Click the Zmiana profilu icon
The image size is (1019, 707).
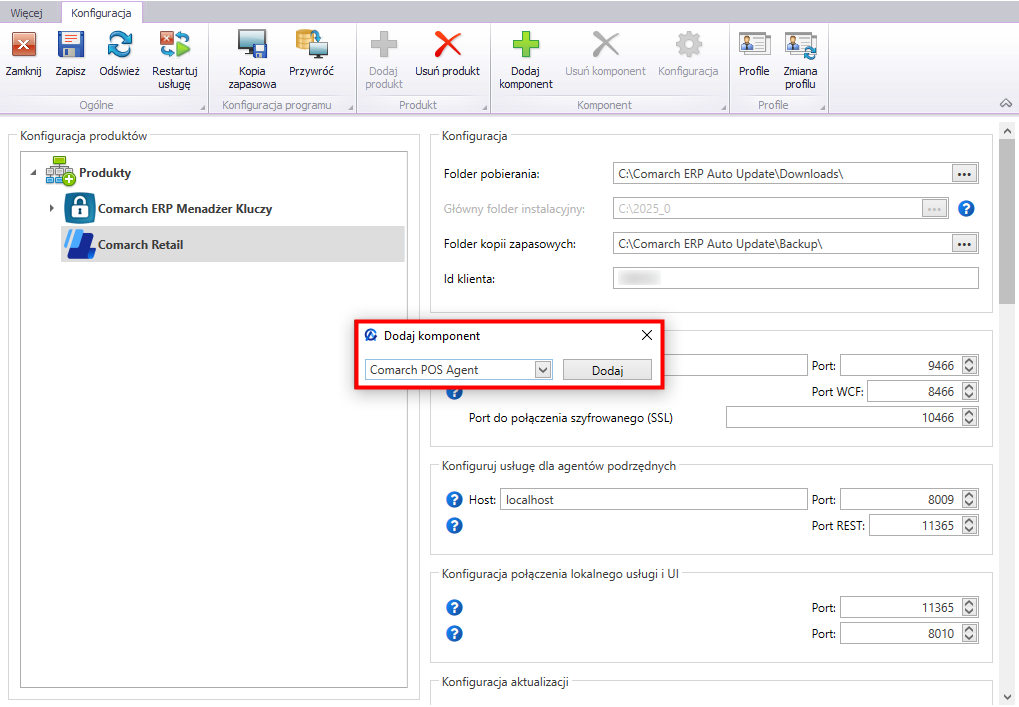pyautogui.click(x=800, y=45)
